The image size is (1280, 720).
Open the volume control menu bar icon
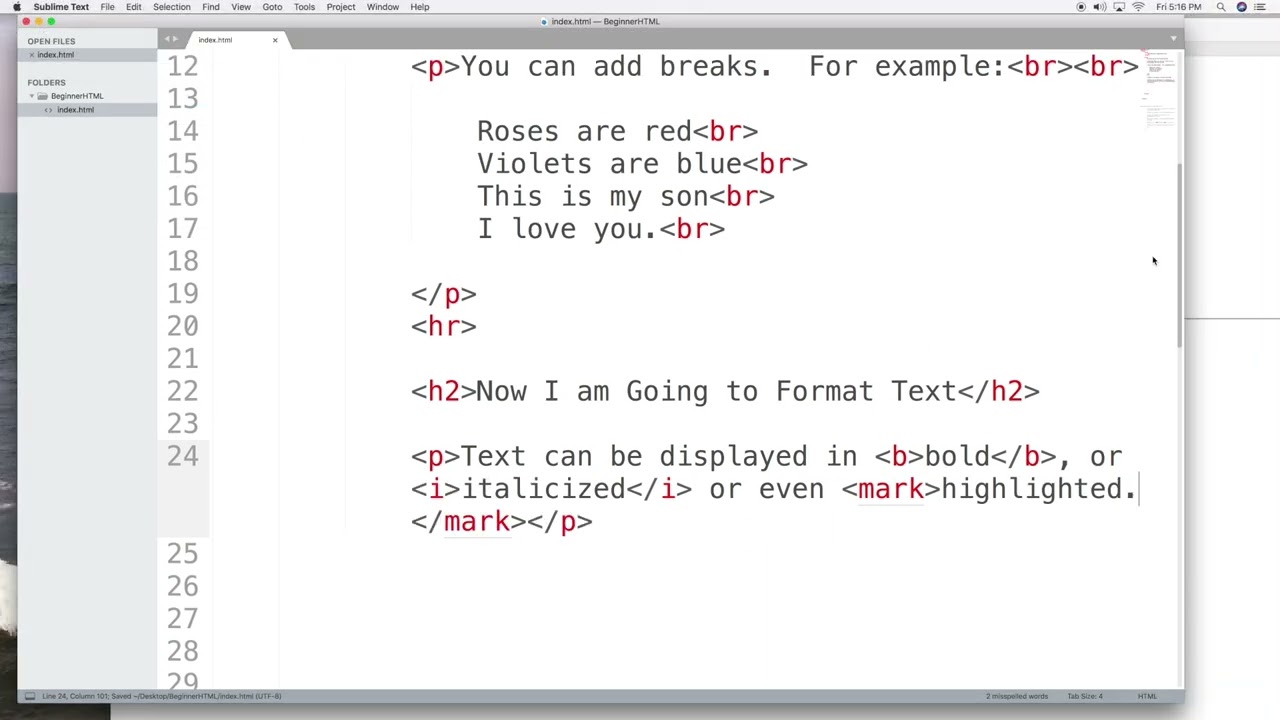1100,7
